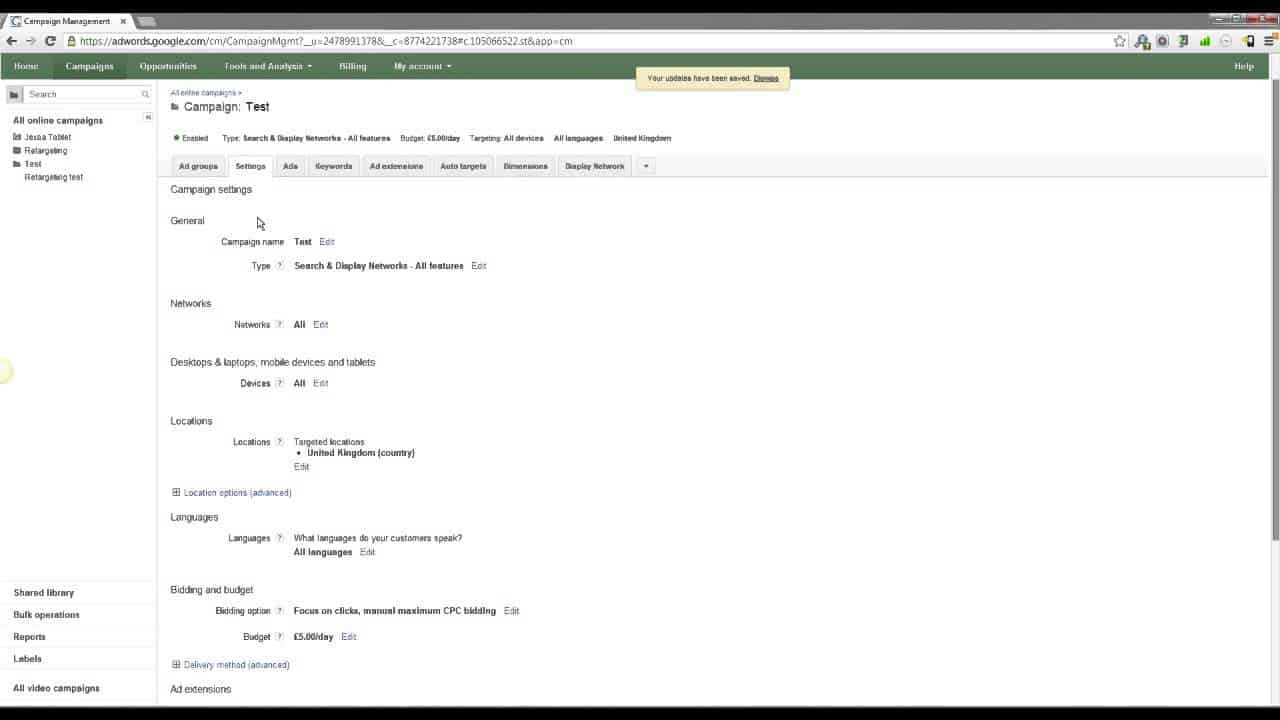Close the Campaign Management browser tab
The image size is (1280, 720).
[123, 21]
